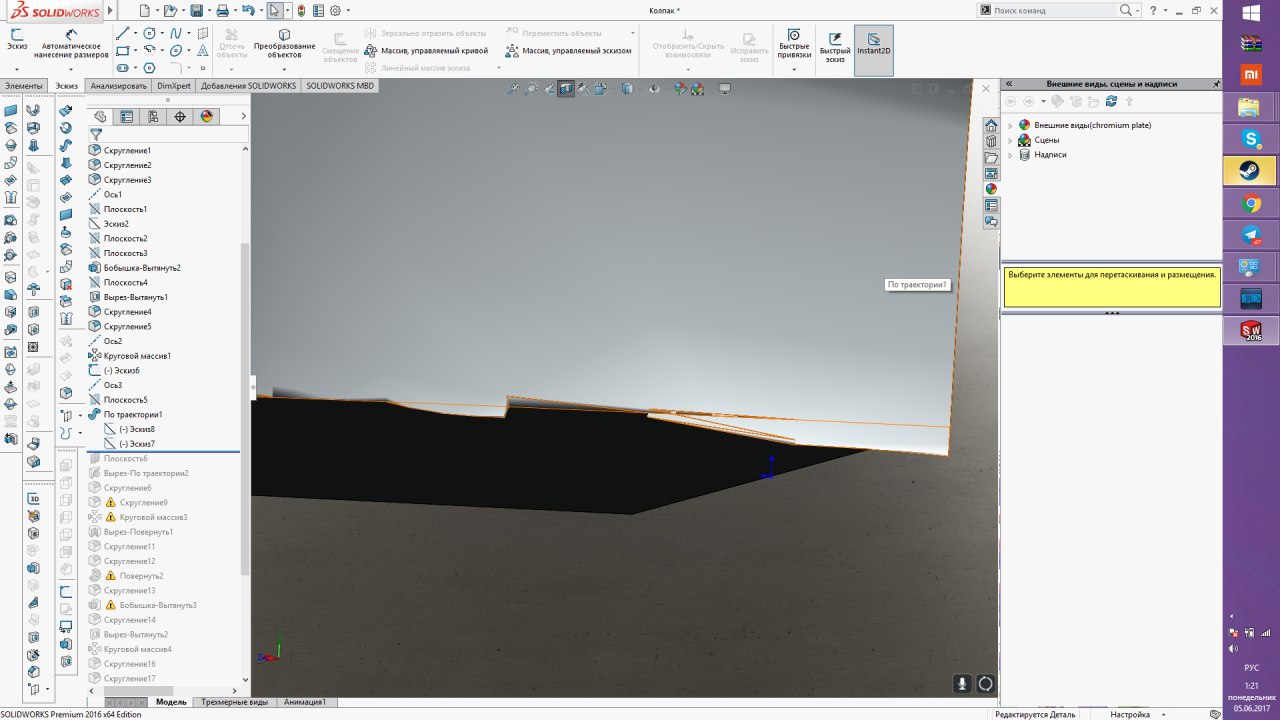Toggle Section View in view toolbar

(566, 89)
